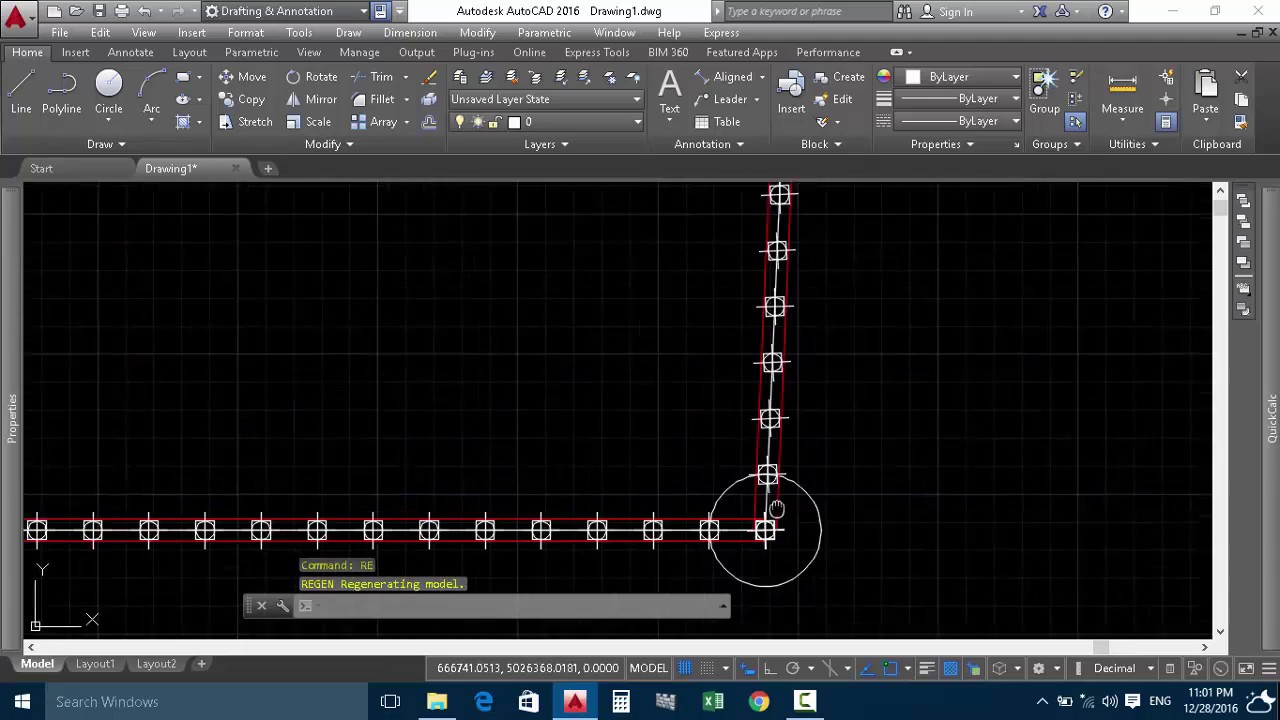Viewport: 1280px width, 720px height.
Task: Click the Edit block button
Action: [833, 99]
